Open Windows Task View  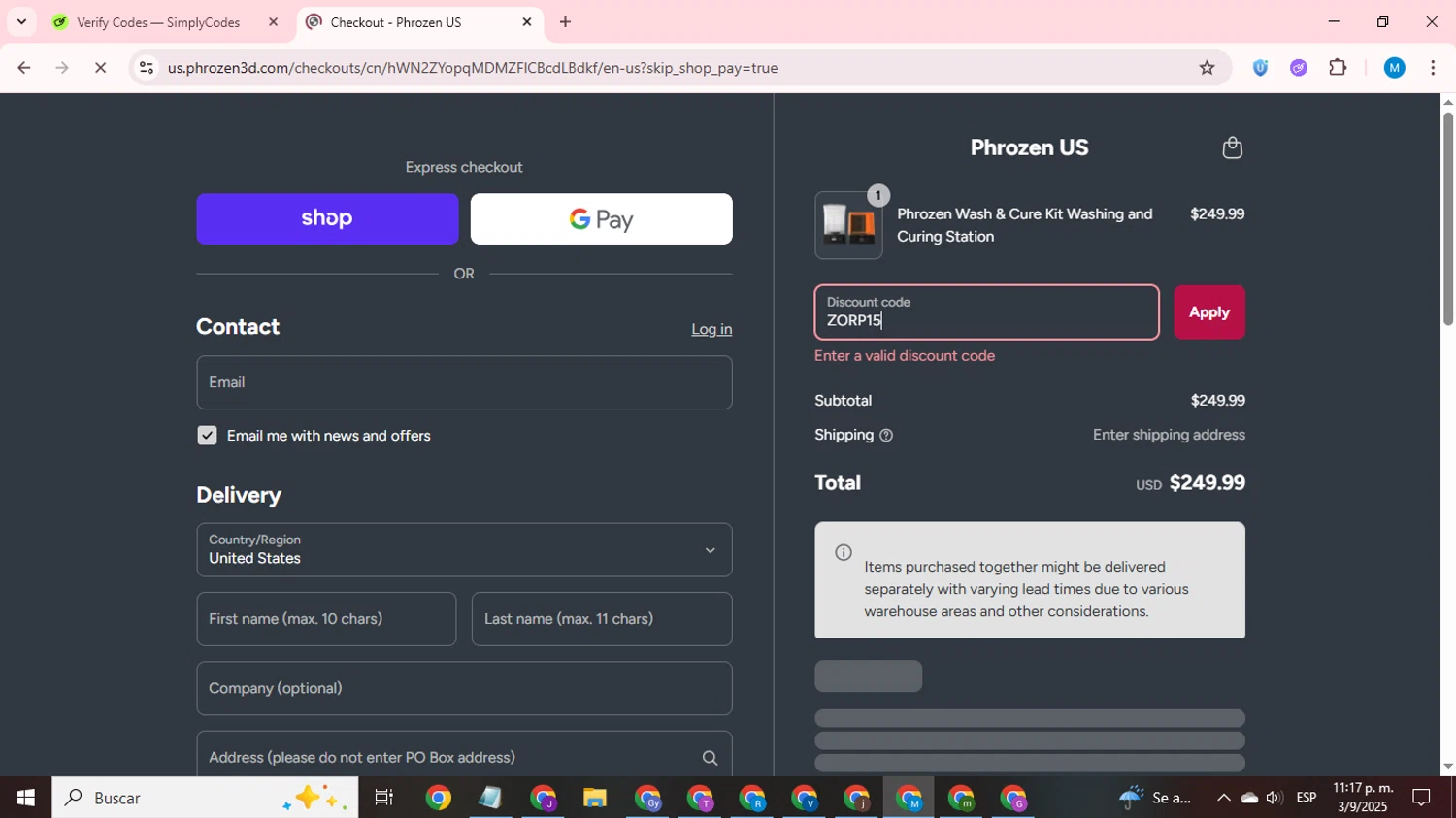tap(384, 798)
